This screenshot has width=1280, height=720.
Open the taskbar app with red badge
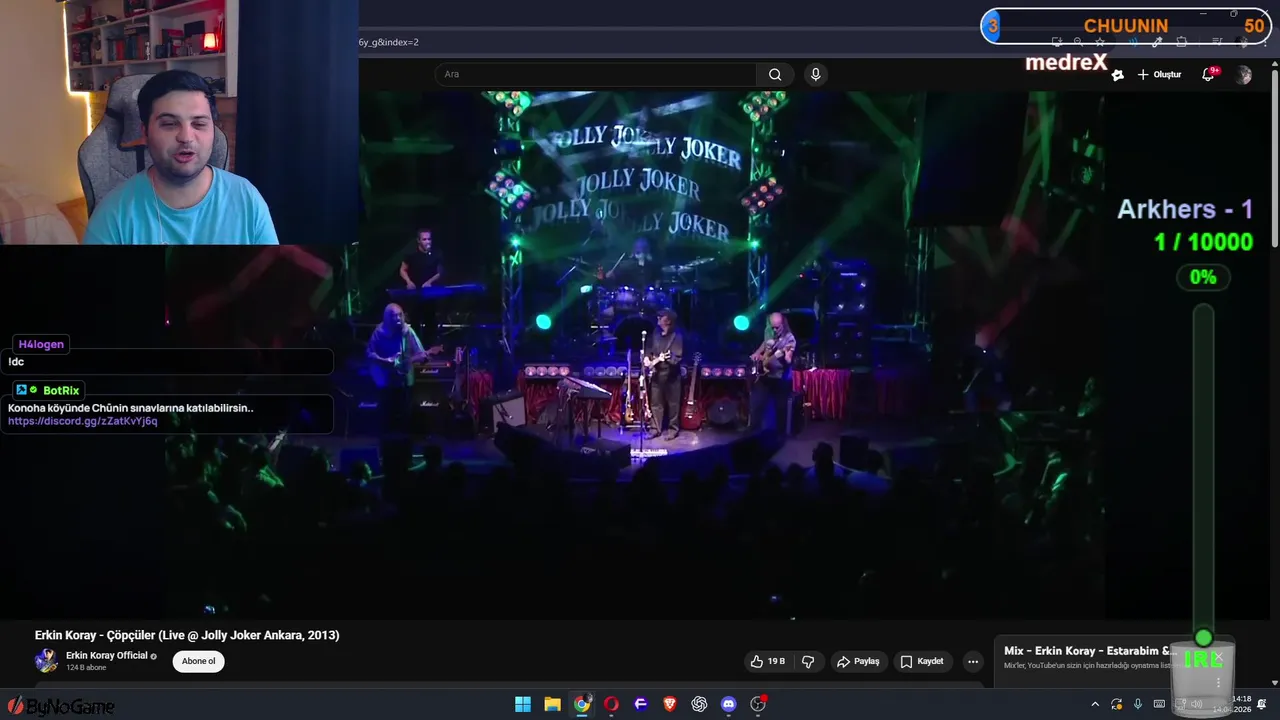tap(758, 704)
